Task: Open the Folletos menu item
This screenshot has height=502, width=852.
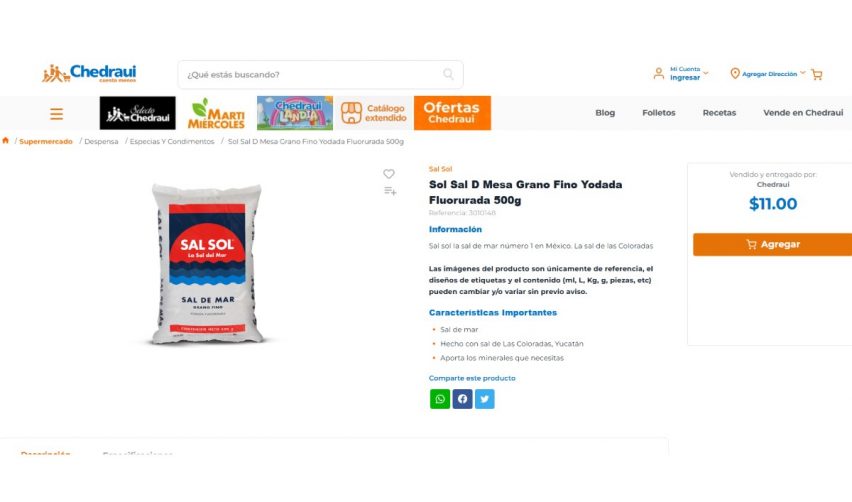Action: (x=659, y=112)
